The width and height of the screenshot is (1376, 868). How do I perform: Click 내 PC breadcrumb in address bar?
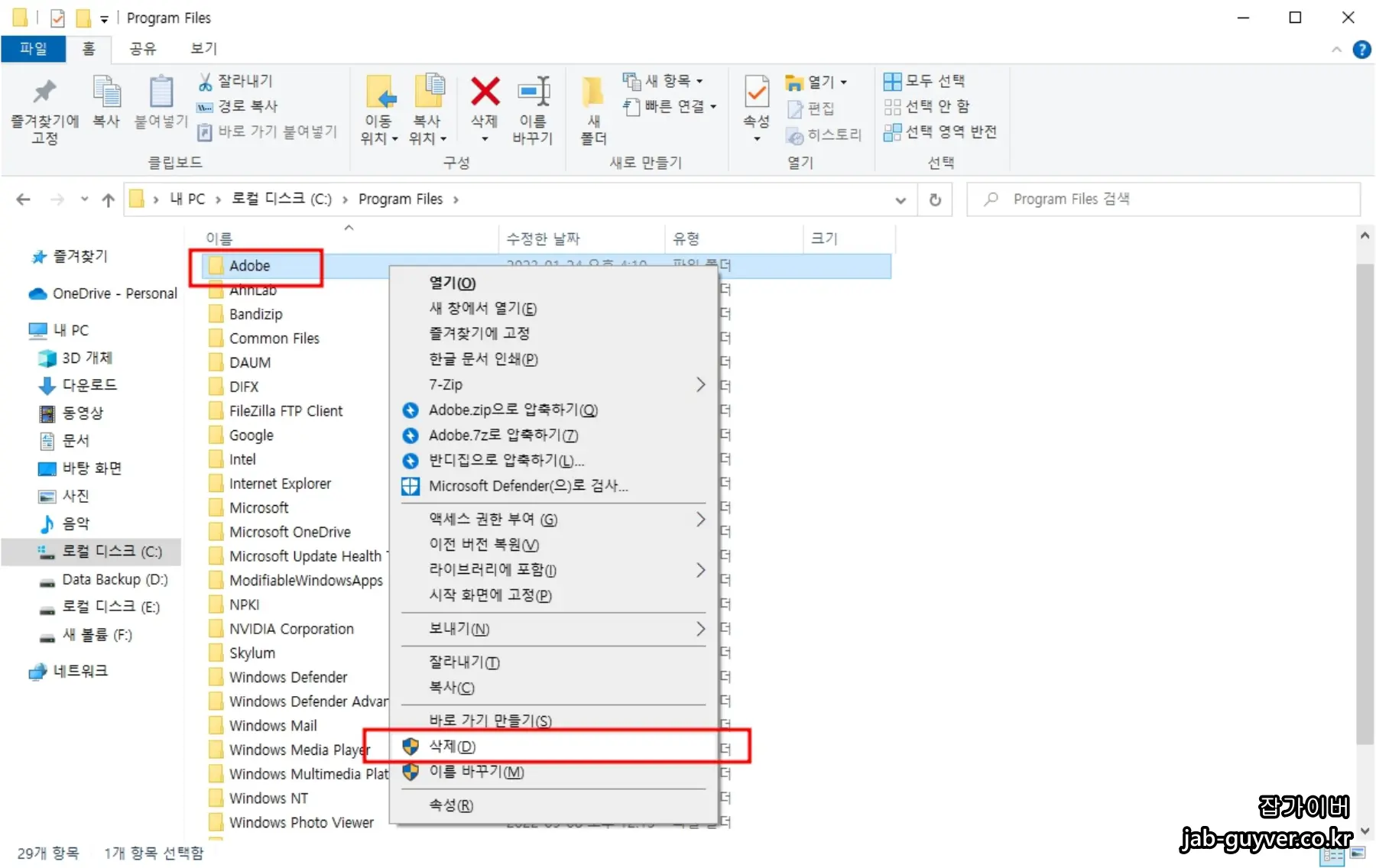point(187,199)
